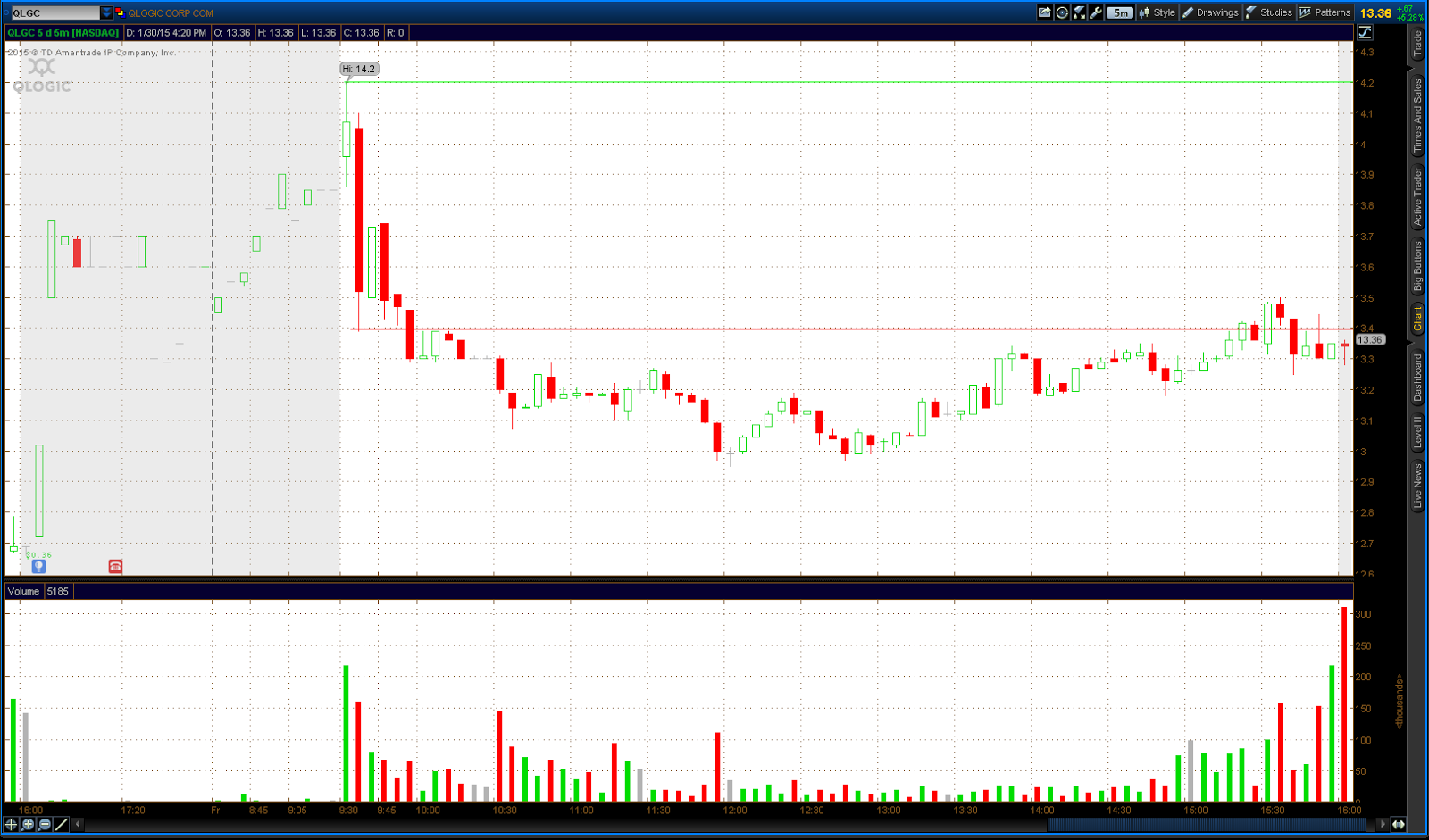Open the Big Buttons side tab
The image size is (1429, 840).
tap(1417, 266)
